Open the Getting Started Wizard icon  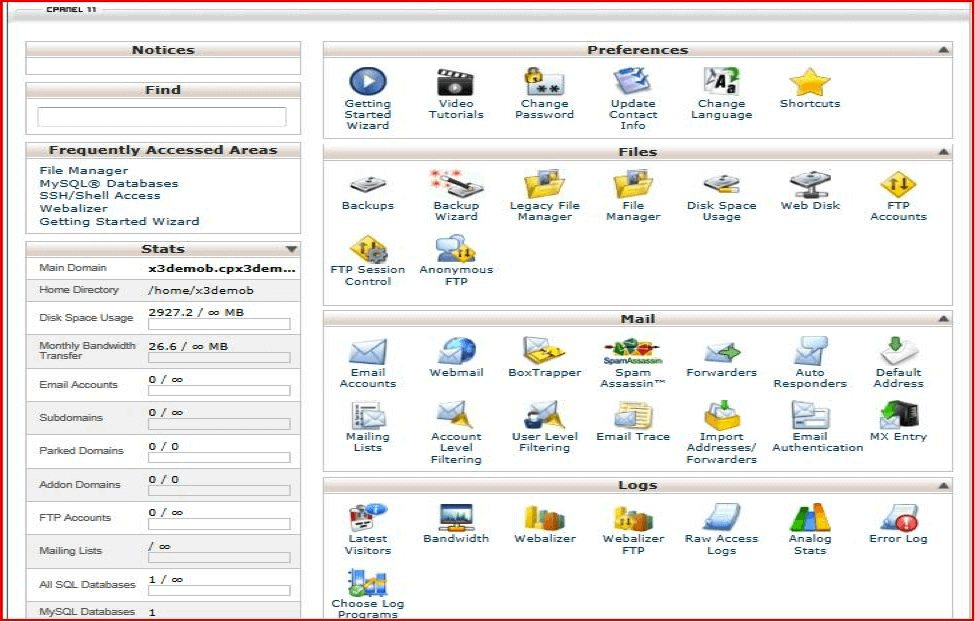(367, 81)
